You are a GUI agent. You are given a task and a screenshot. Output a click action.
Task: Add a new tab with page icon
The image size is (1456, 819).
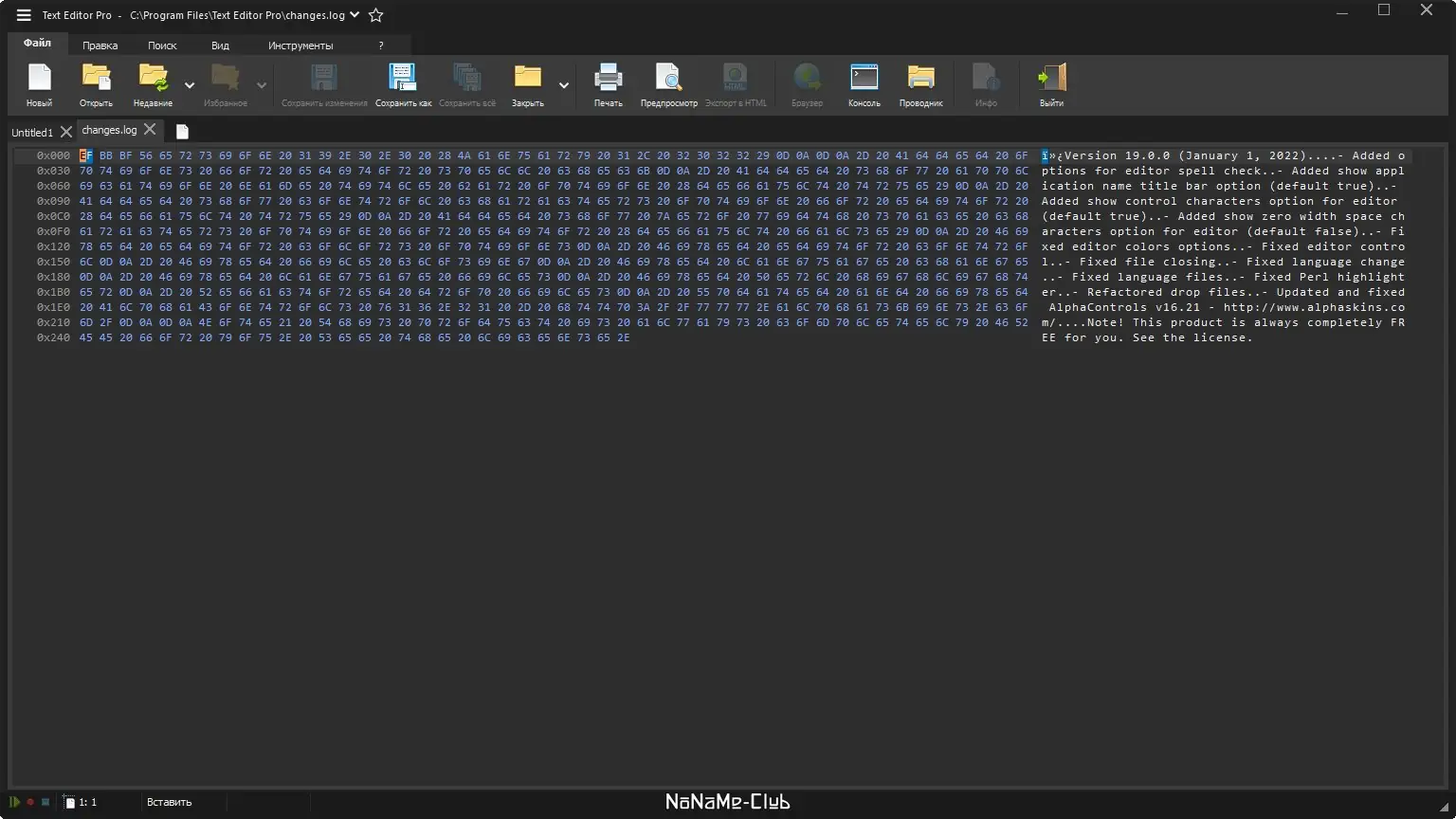(182, 132)
